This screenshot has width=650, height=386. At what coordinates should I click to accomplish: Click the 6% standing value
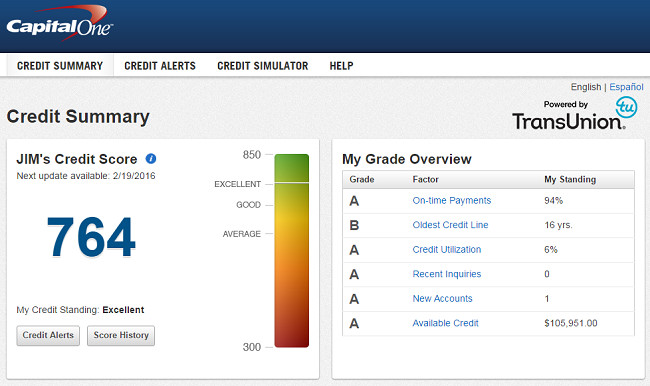(551, 250)
